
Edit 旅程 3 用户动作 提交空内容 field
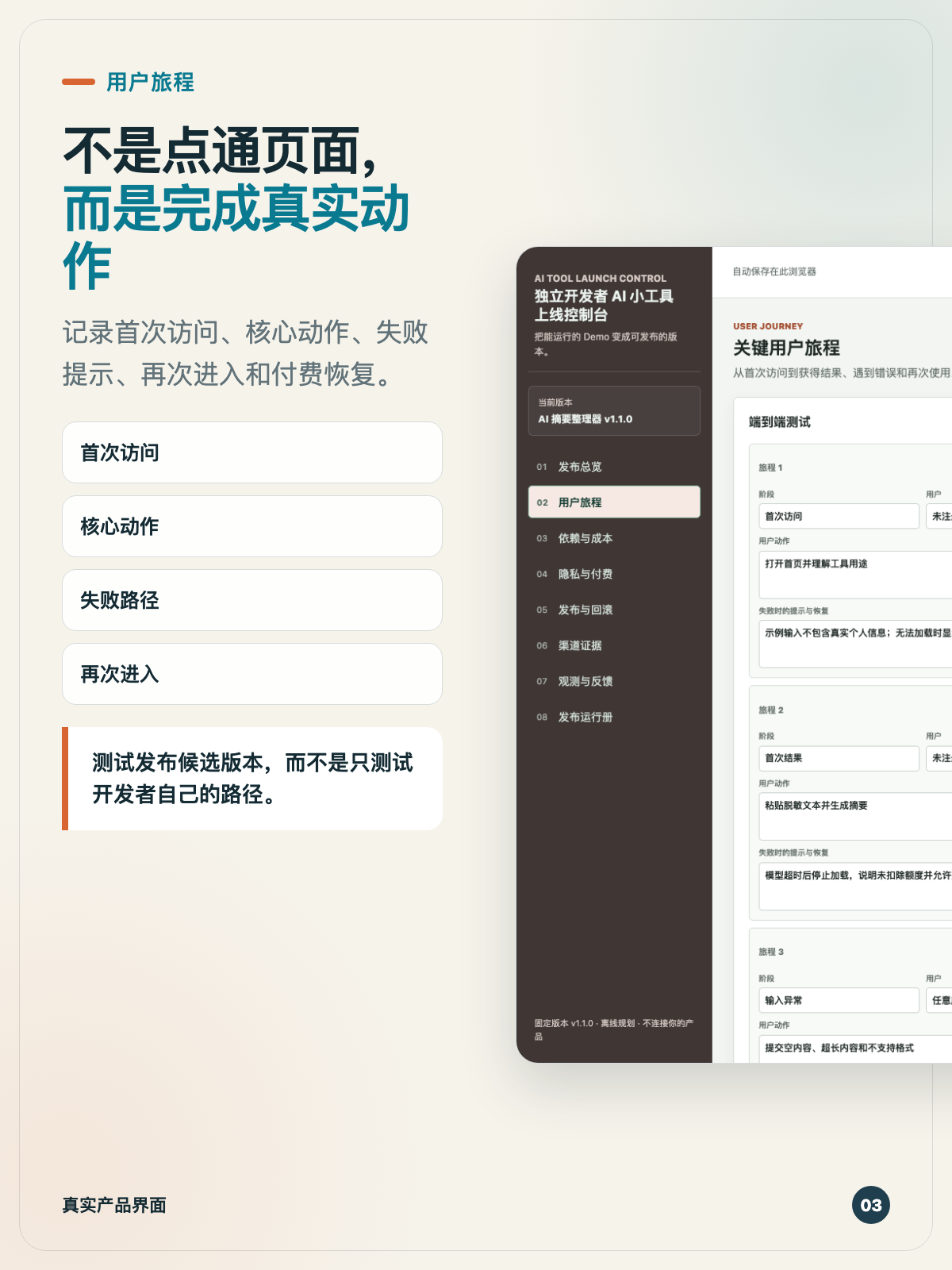[855, 1049]
